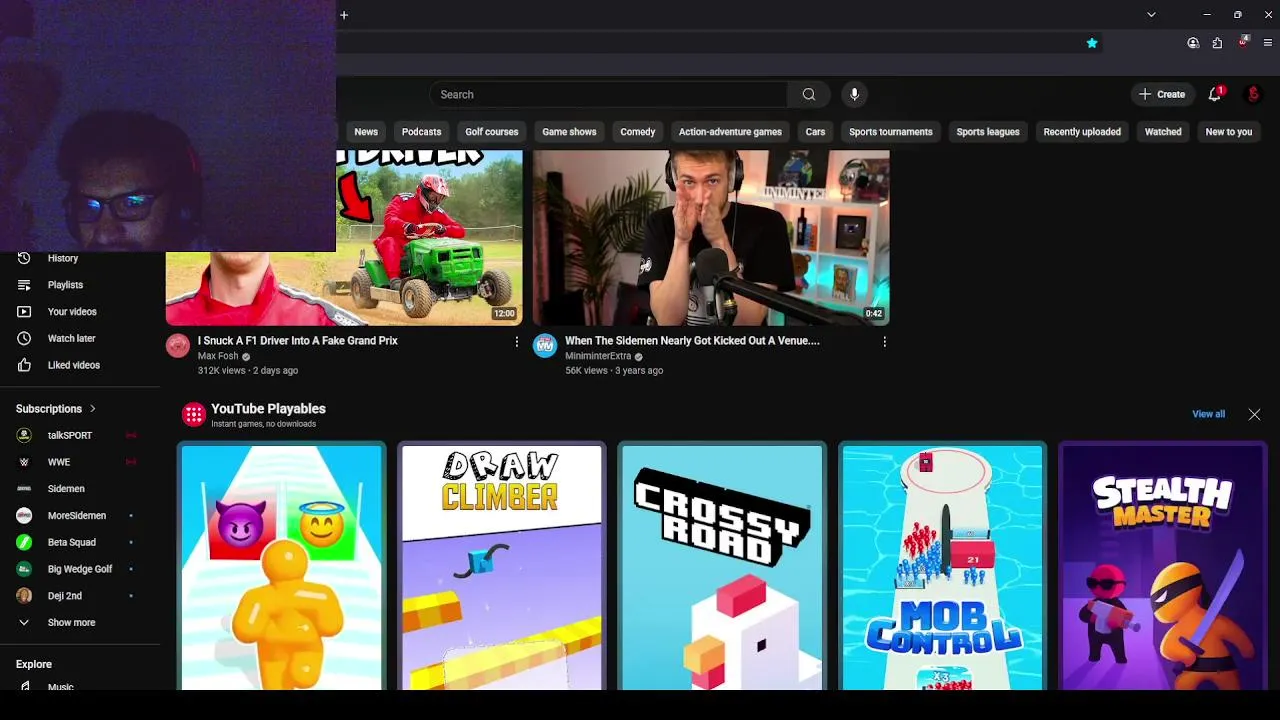Select the Sports tournaments chip
Viewport: 1280px width, 720px height.
pyautogui.click(x=890, y=132)
